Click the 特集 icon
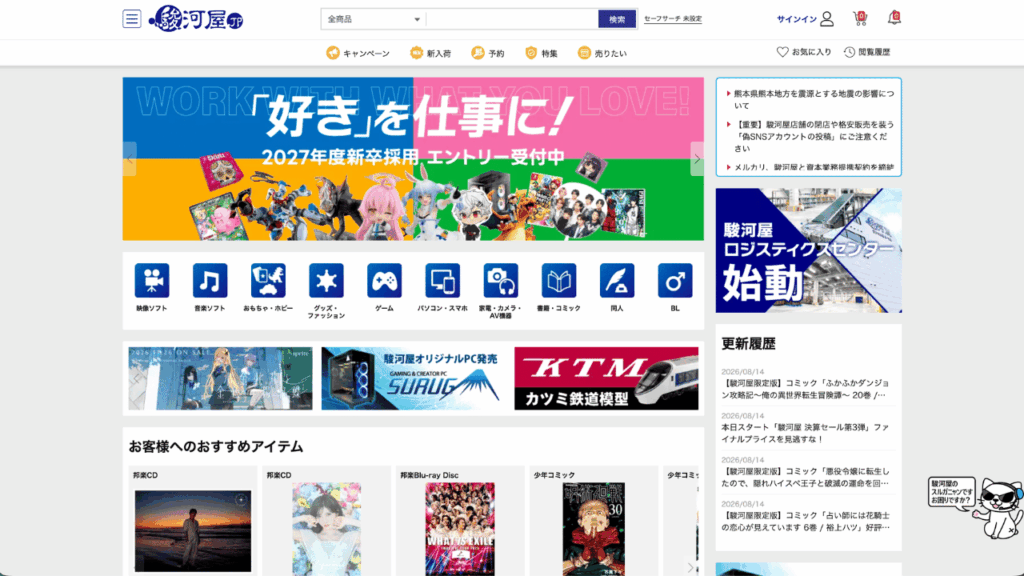Image resolution: width=1024 pixels, height=576 pixels. pos(531,53)
